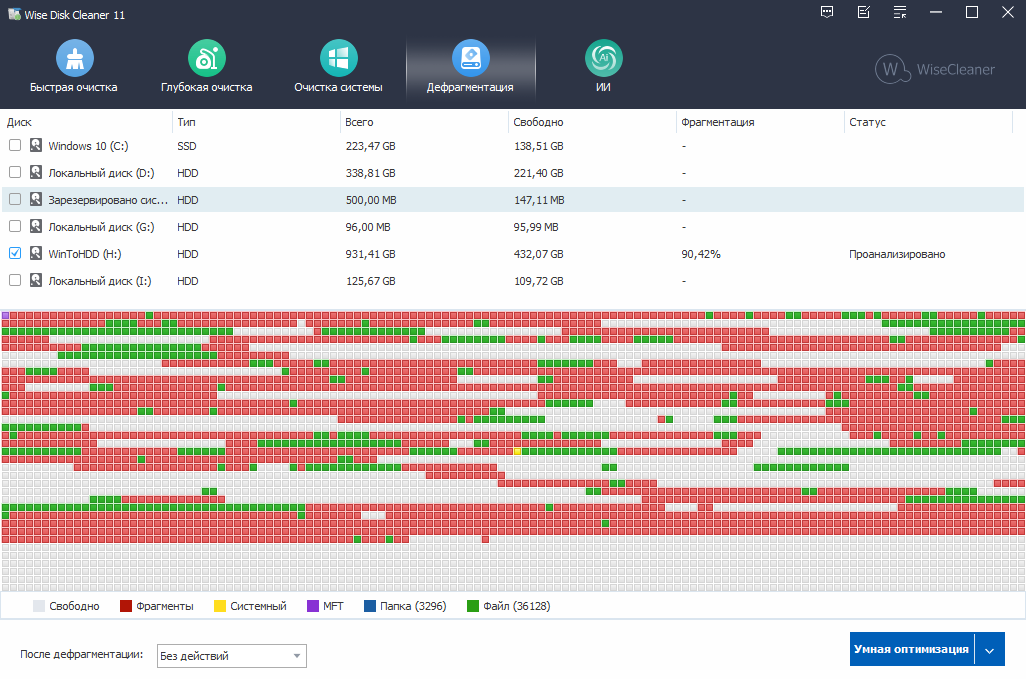
Task: Click the edit note icon in title bar
Action: point(864,12)
